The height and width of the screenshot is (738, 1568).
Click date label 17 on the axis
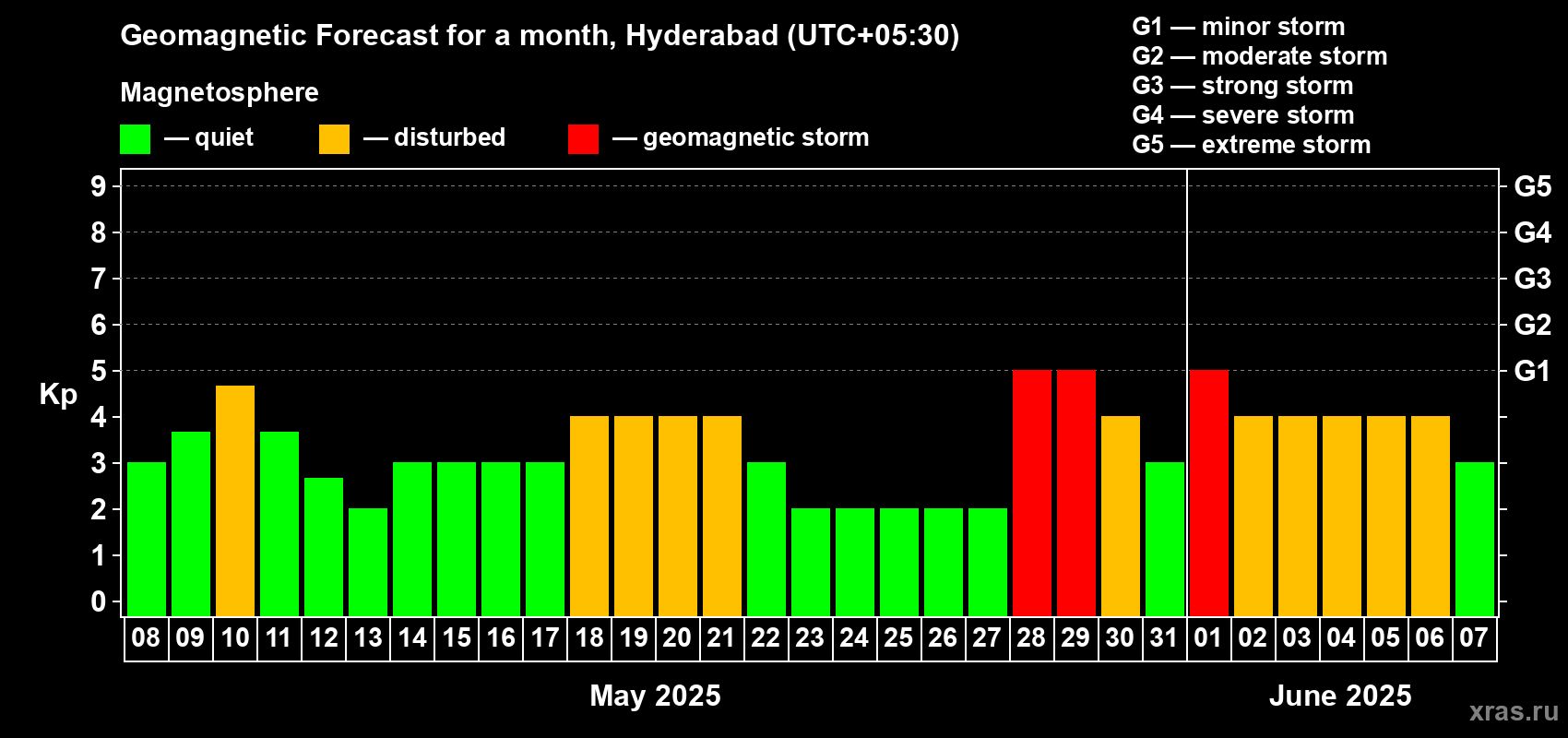pos(545,638)
